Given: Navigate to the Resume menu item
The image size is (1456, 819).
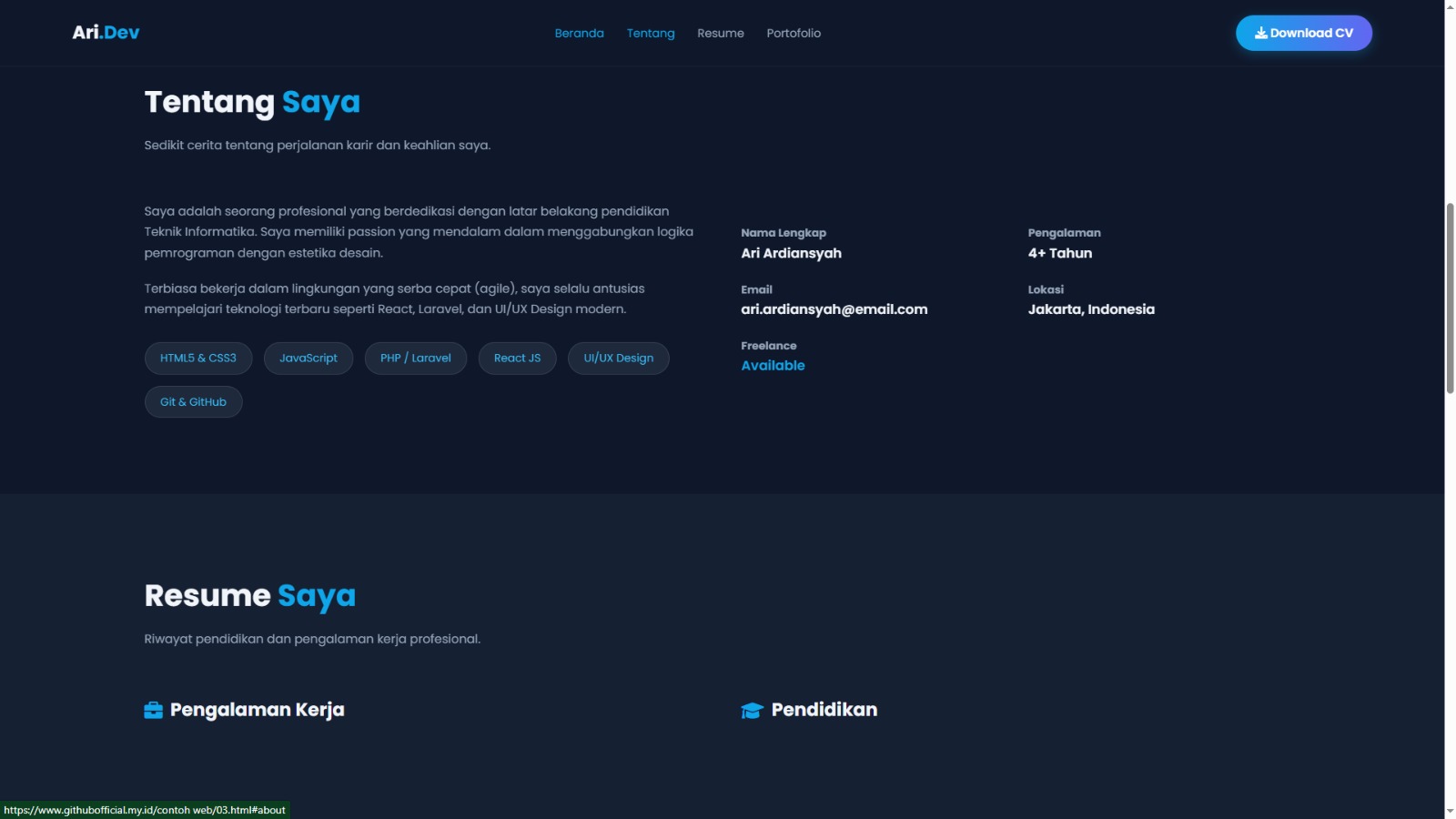Looking at the screenshot, I should (x=720, y=33).
